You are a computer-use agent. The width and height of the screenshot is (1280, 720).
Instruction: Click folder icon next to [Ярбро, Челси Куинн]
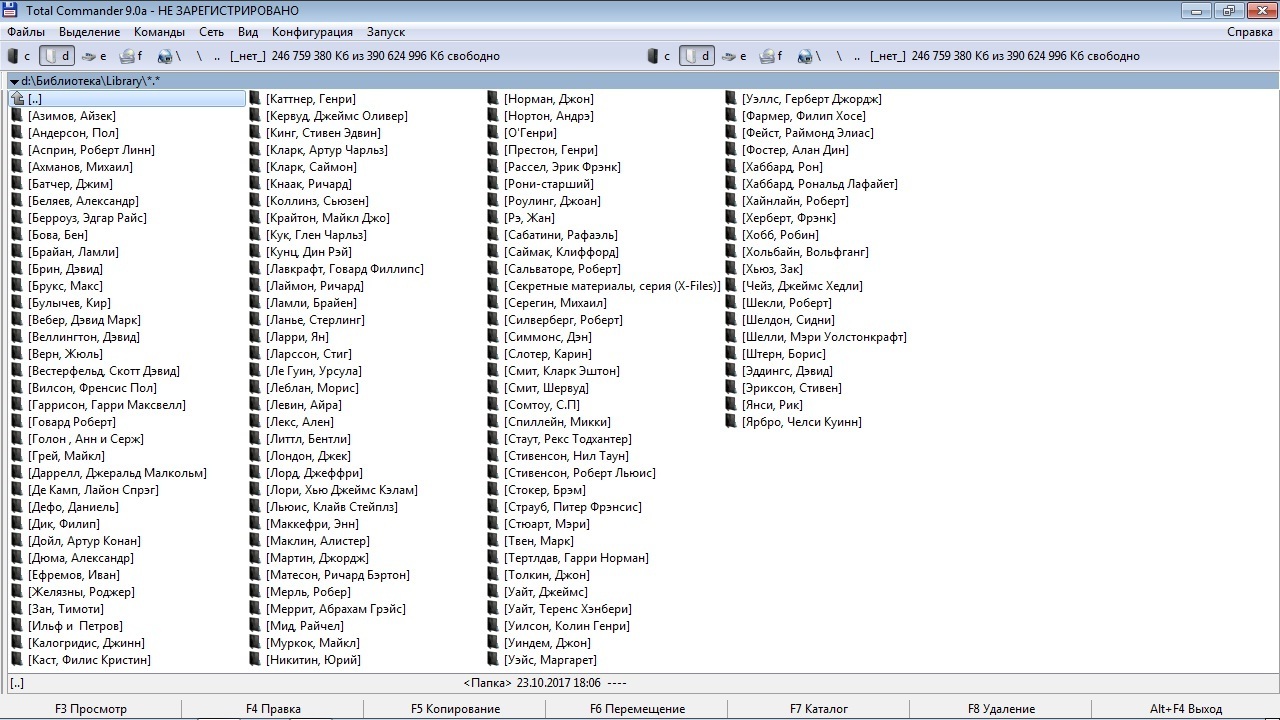pos(731,422)
